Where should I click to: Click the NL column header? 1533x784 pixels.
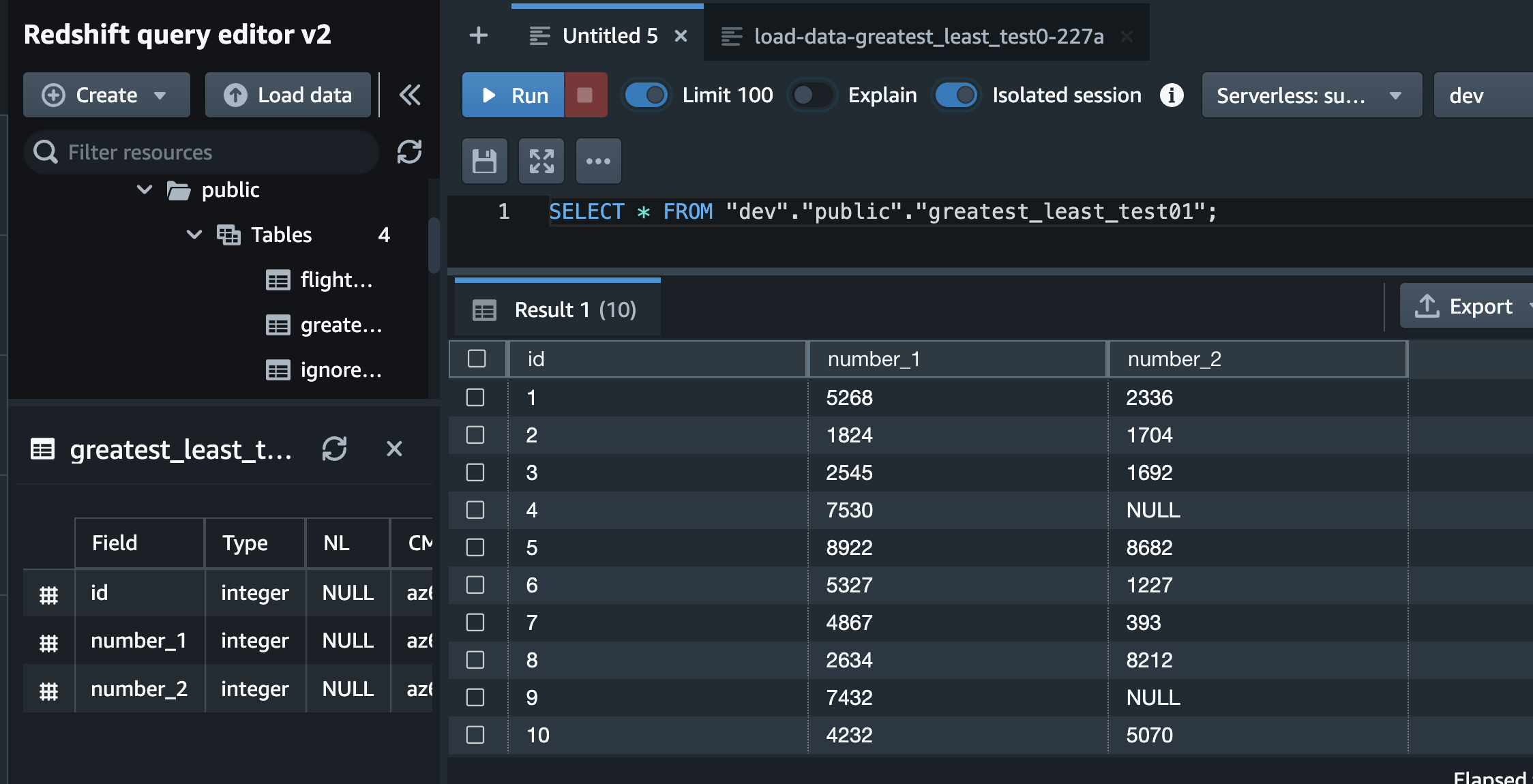click(348, 543)
